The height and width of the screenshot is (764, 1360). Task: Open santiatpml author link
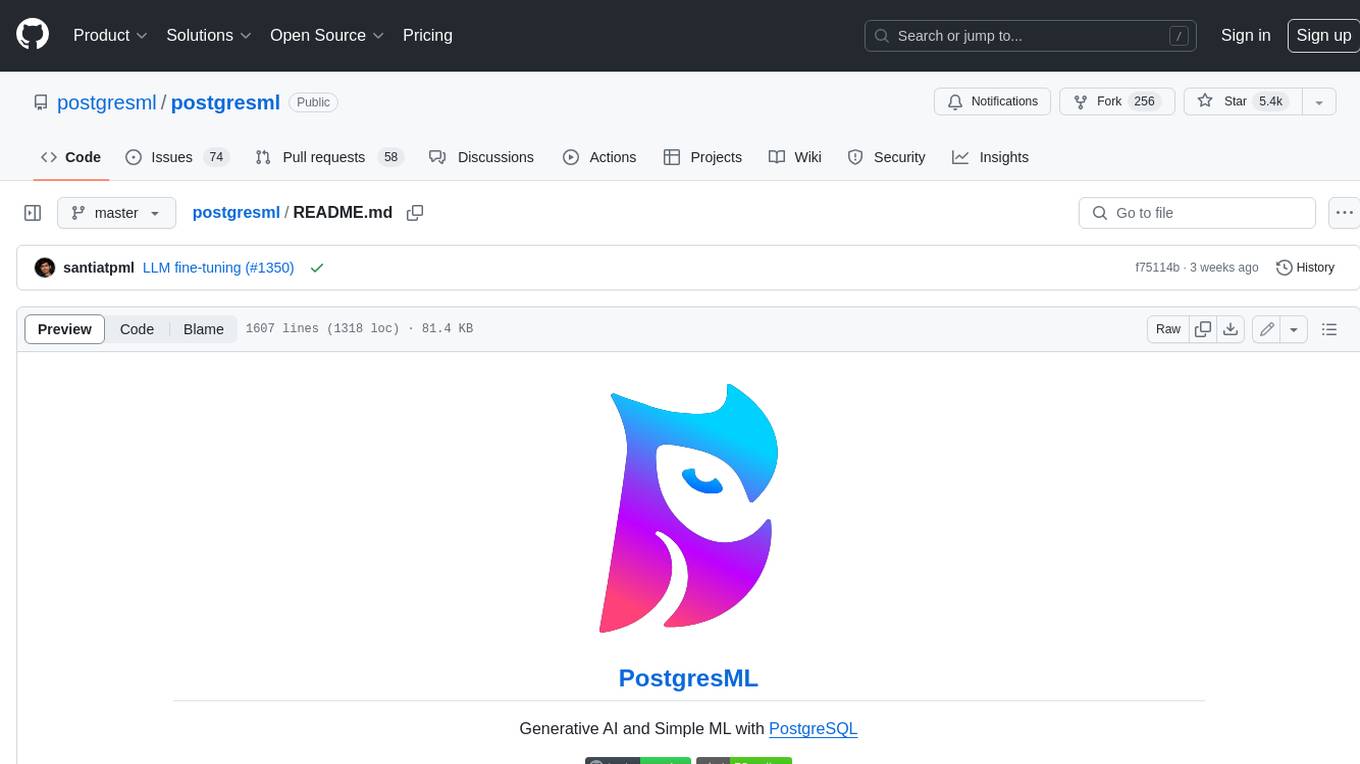98,268
